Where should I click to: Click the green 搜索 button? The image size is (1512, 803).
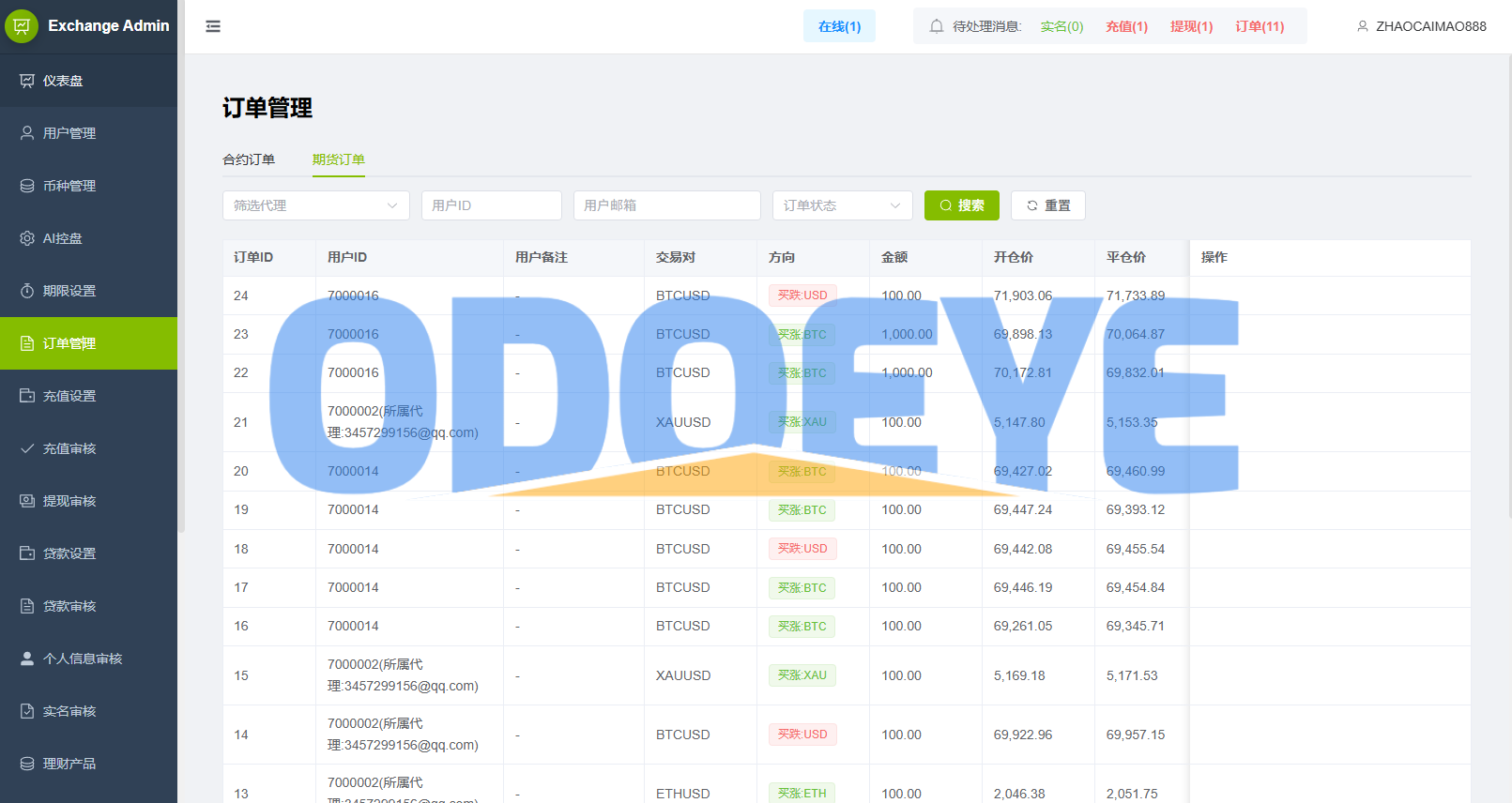(961, 205)
